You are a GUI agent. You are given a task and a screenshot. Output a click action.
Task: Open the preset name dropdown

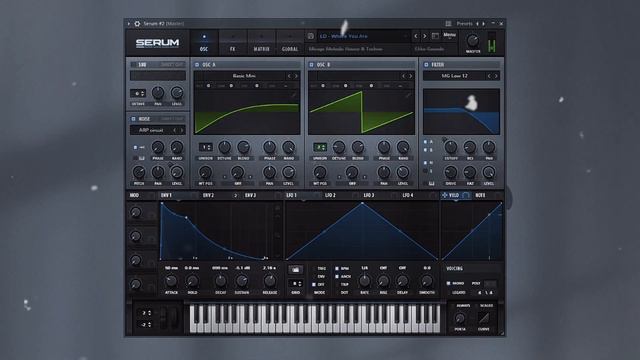(x=363, y=36)
